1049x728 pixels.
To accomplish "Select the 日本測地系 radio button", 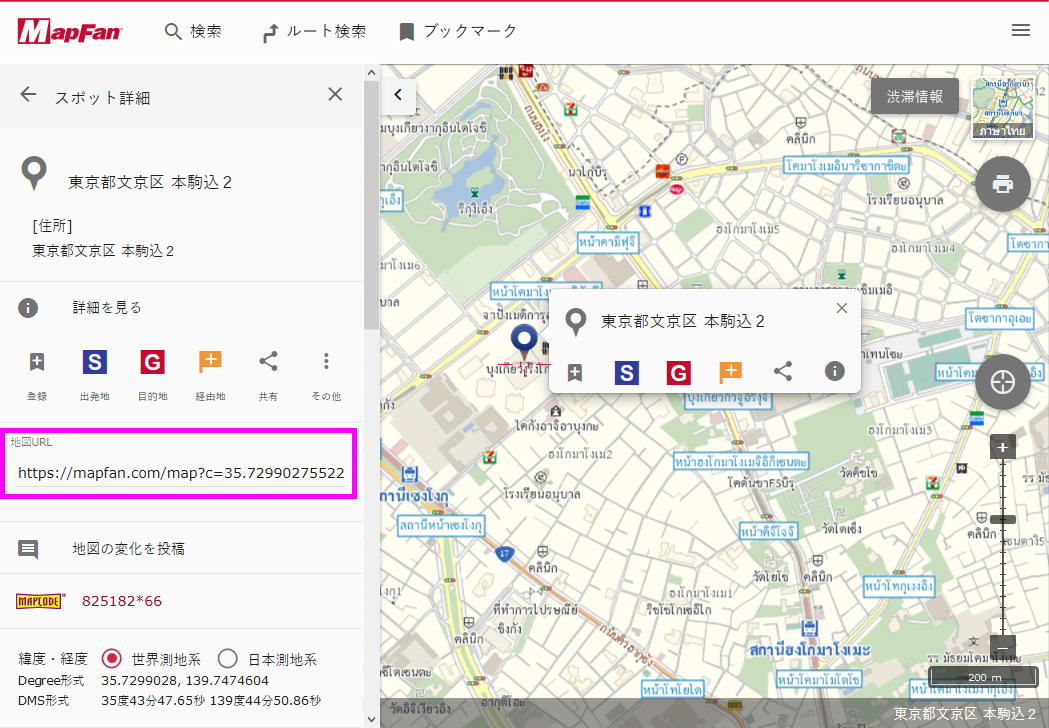I will click(x=227, y=659).
